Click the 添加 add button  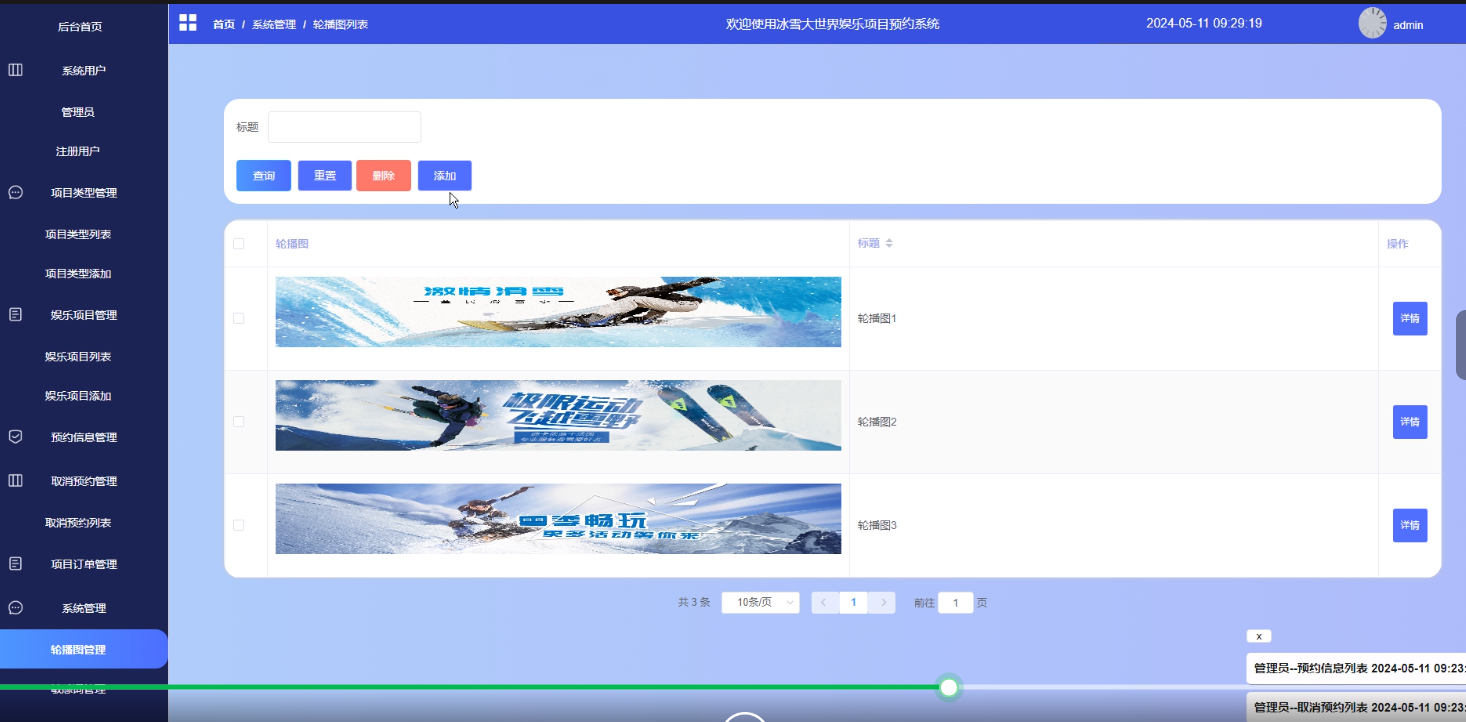[x=445, y=175]
